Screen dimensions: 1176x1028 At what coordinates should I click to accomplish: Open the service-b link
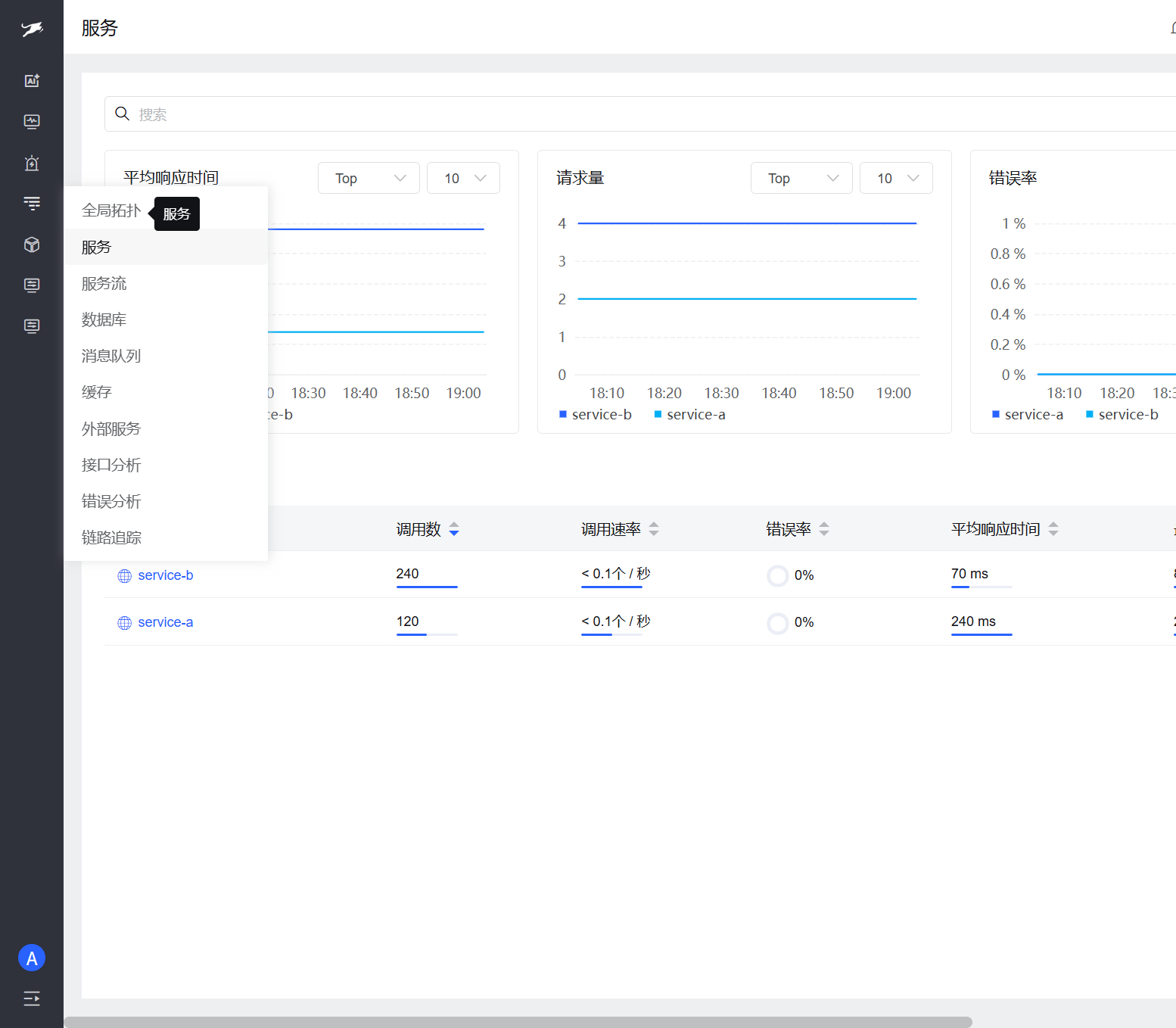(x=166, y=575)
